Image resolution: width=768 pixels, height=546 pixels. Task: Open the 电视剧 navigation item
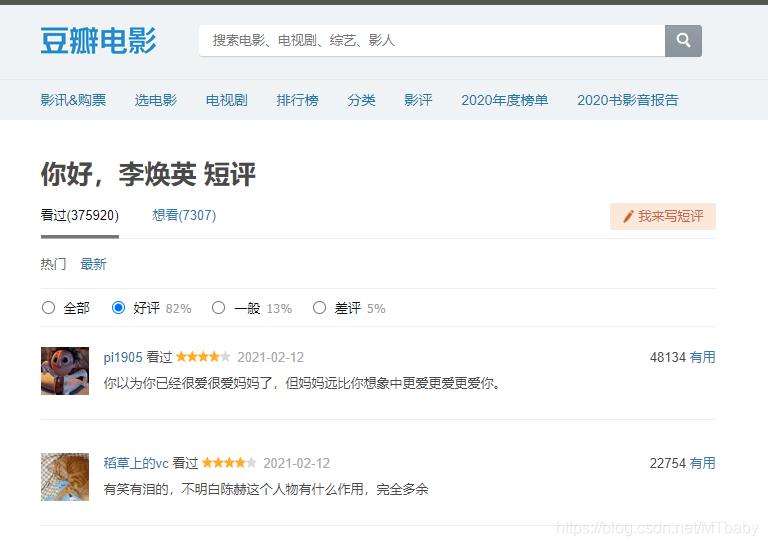point(226,100)
